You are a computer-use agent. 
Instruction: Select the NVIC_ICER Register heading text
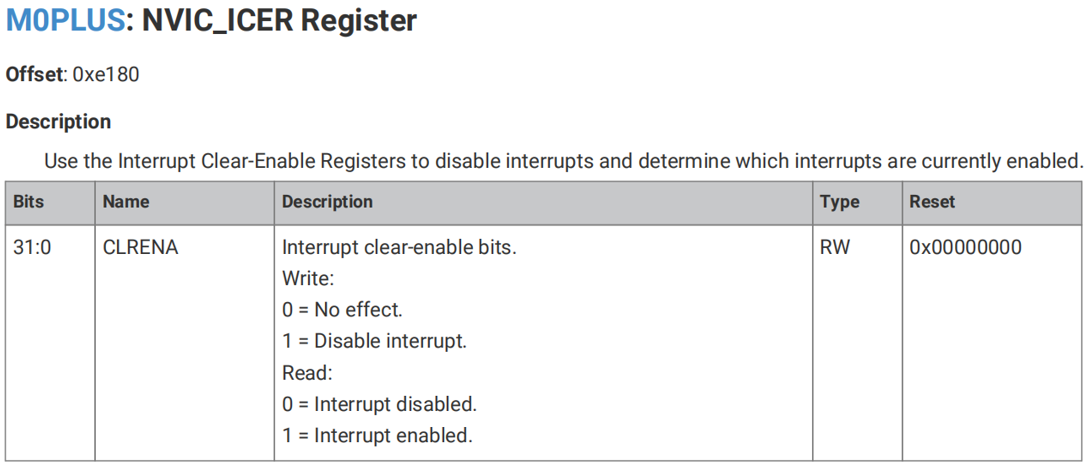point(279,21)
